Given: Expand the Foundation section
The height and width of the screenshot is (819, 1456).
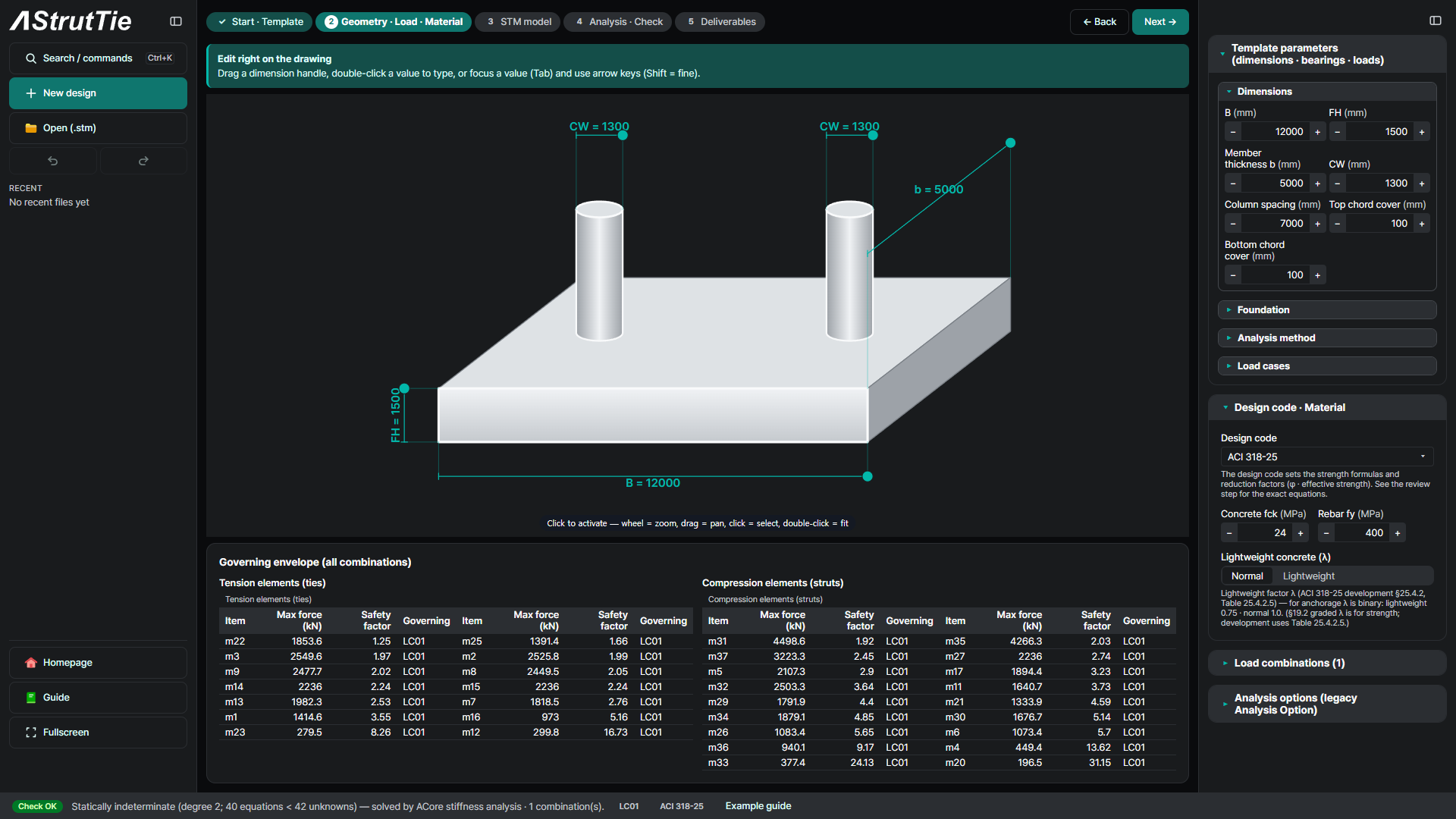Looking at the screenshot, I should tap(1327, 310).
